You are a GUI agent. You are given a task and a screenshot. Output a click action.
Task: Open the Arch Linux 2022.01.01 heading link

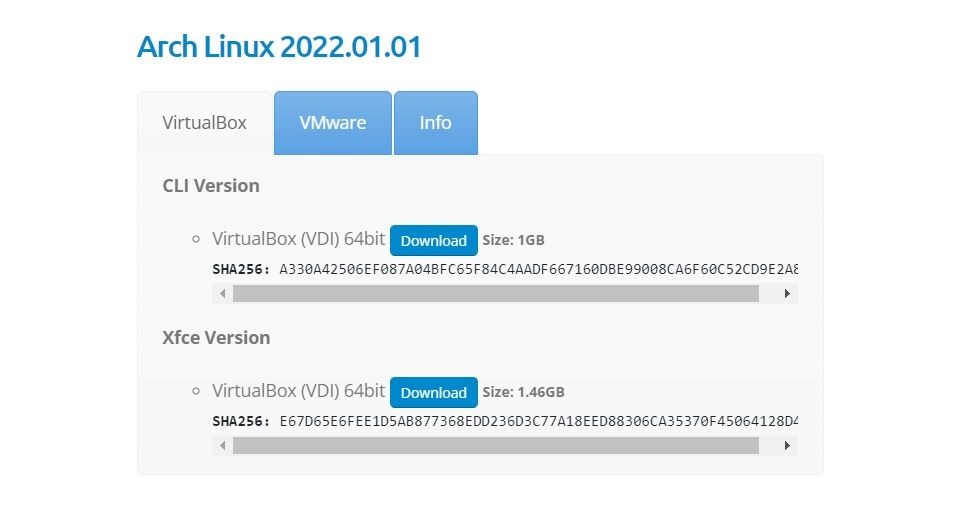click(x=279, y=47)
